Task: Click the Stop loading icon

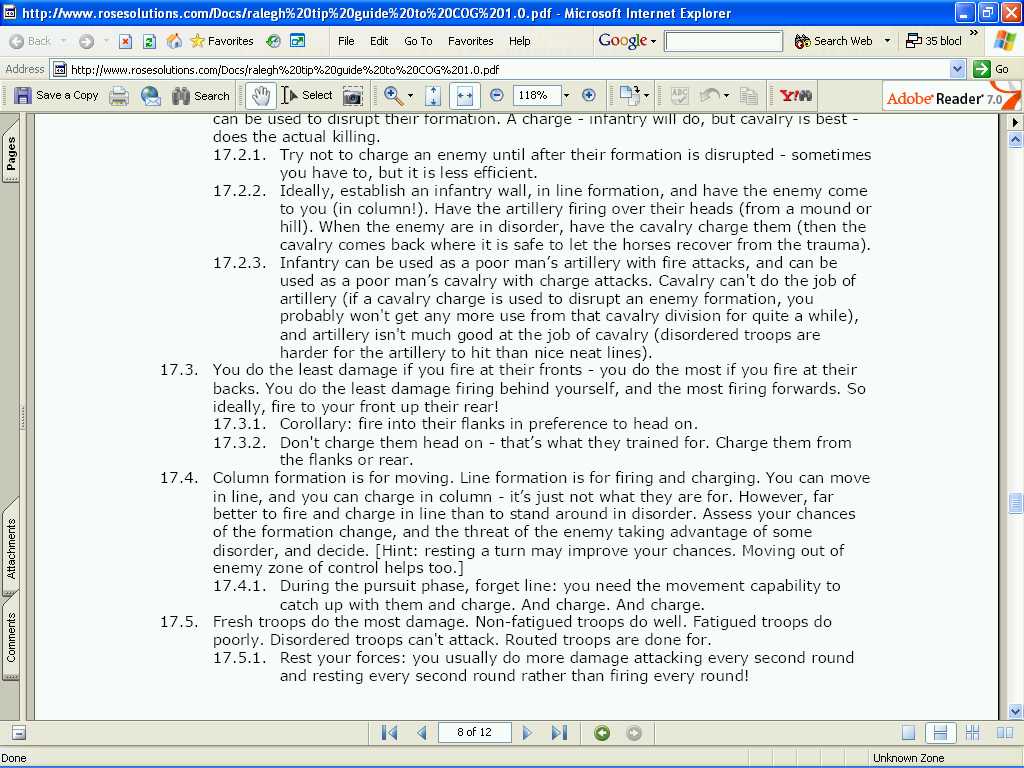Action: click(x=125, y=41)
